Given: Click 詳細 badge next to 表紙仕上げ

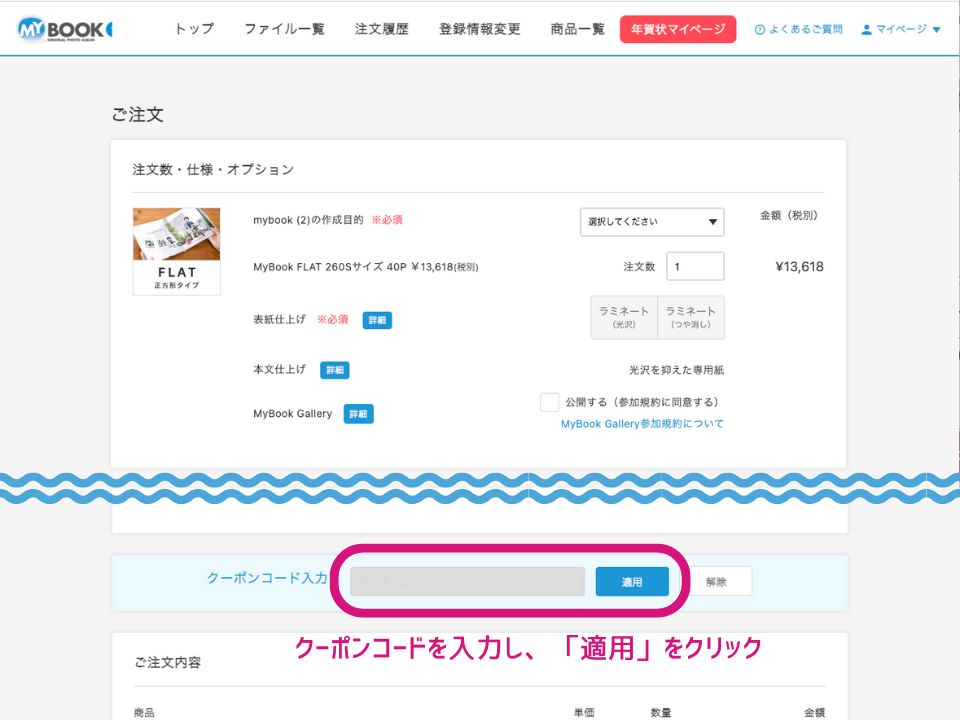Looking at the screenshot, I should coord(377,320).
